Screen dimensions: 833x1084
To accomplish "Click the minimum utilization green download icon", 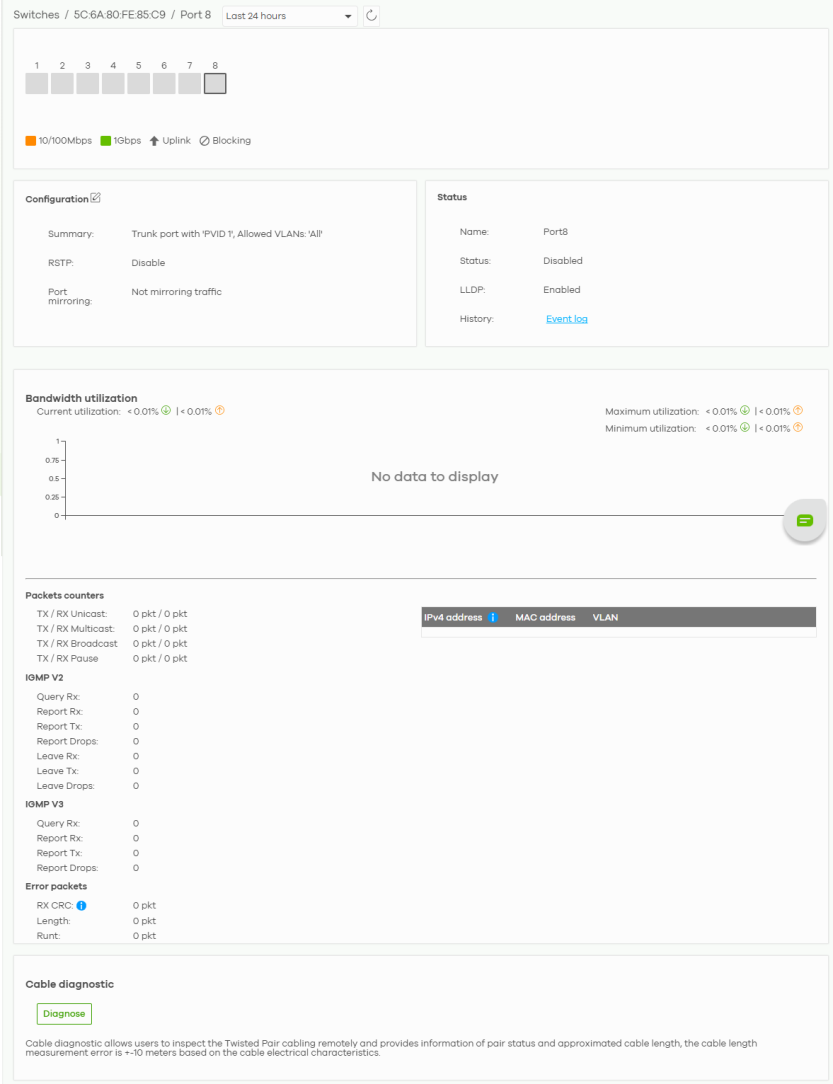I will click(744, 428).
